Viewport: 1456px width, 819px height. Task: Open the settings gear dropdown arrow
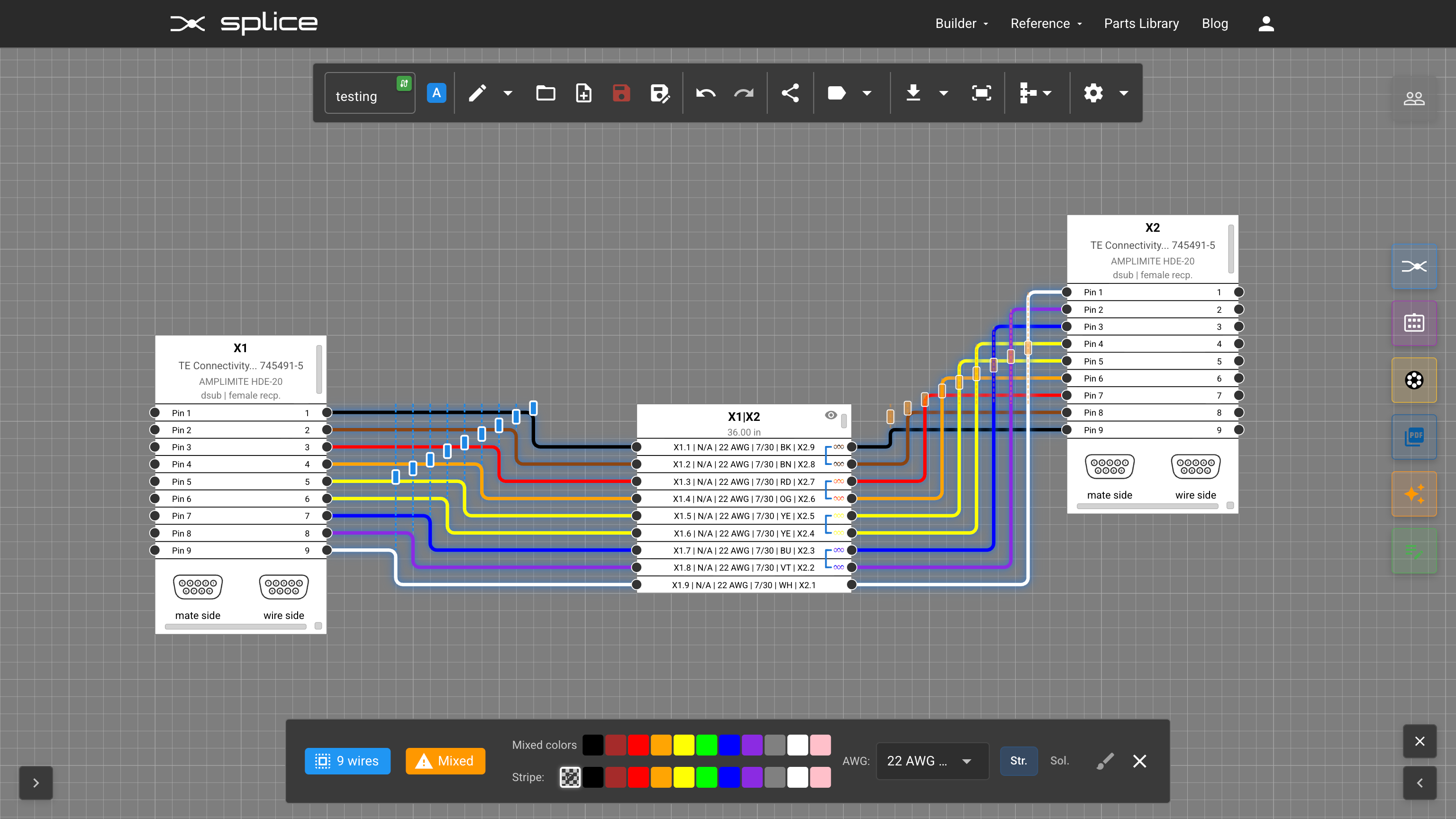[x=1123, y=93]
